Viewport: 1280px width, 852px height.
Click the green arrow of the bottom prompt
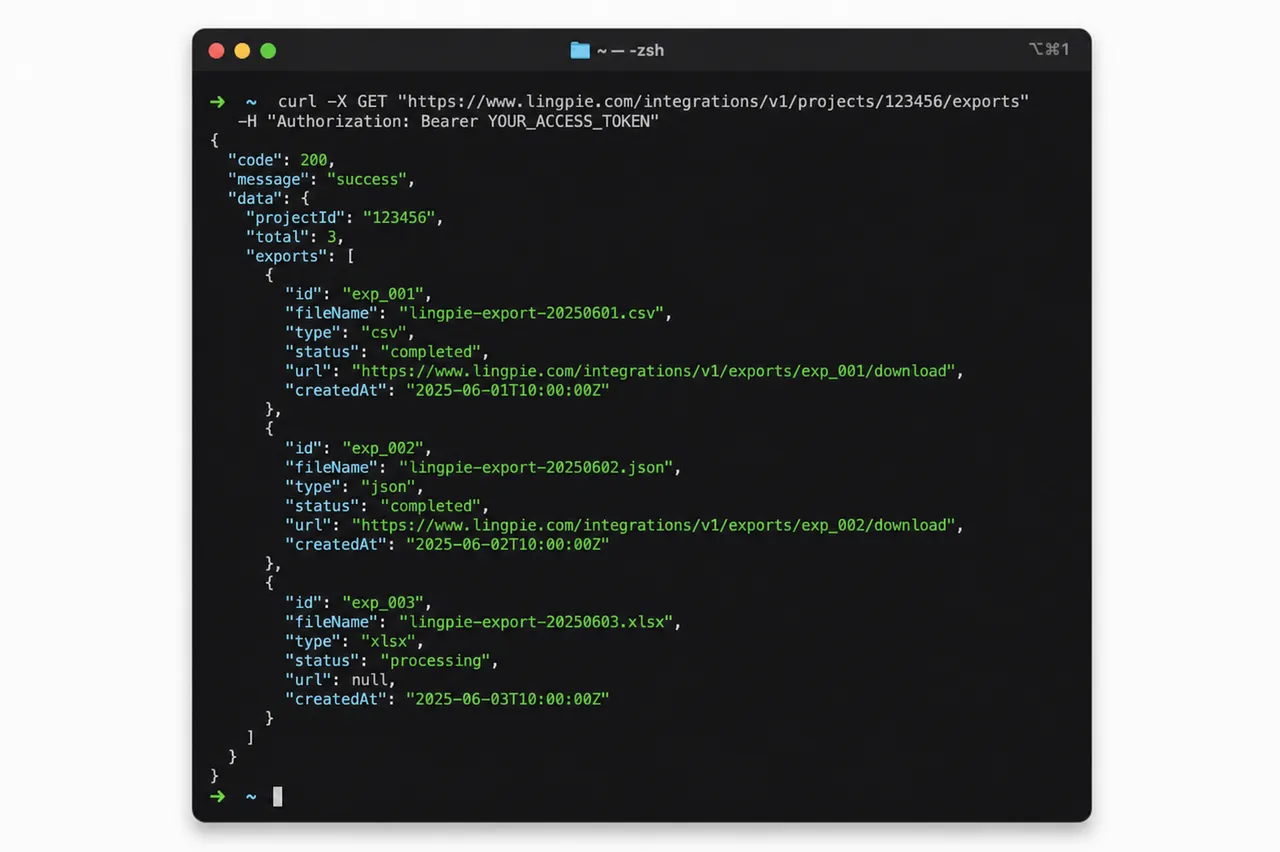(217, 796)
